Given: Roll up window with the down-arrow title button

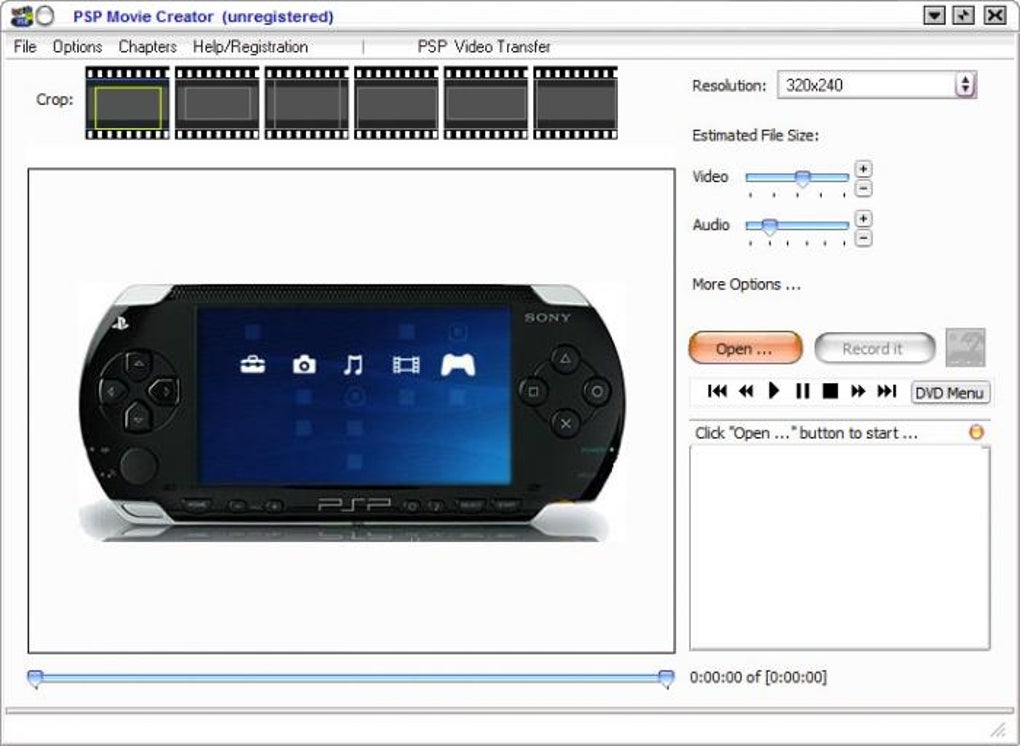Looking at the screenshot, I should (934, 16).
